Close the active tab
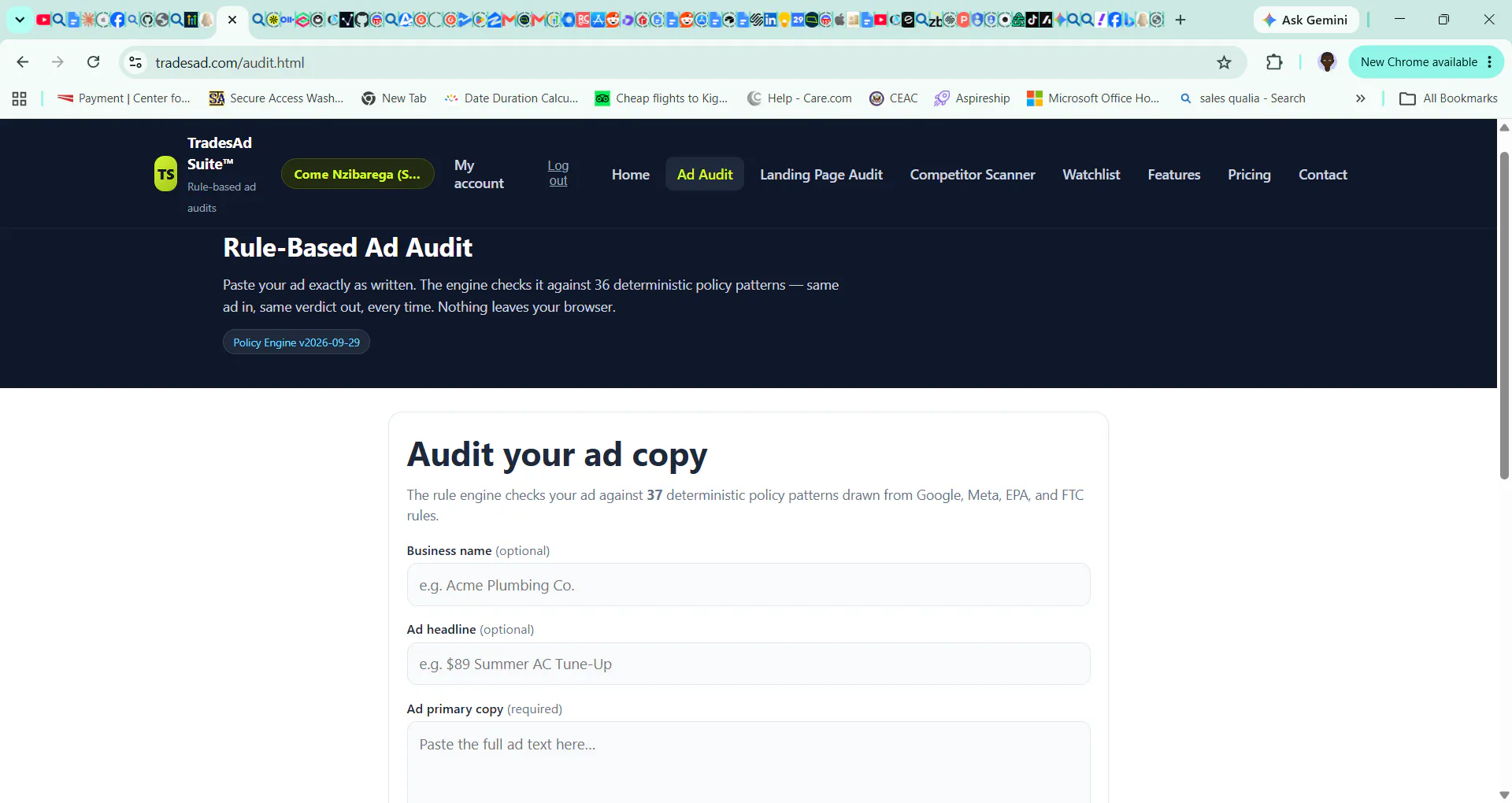Viewport: 1512px width, 803px height. tap(232, 20)
